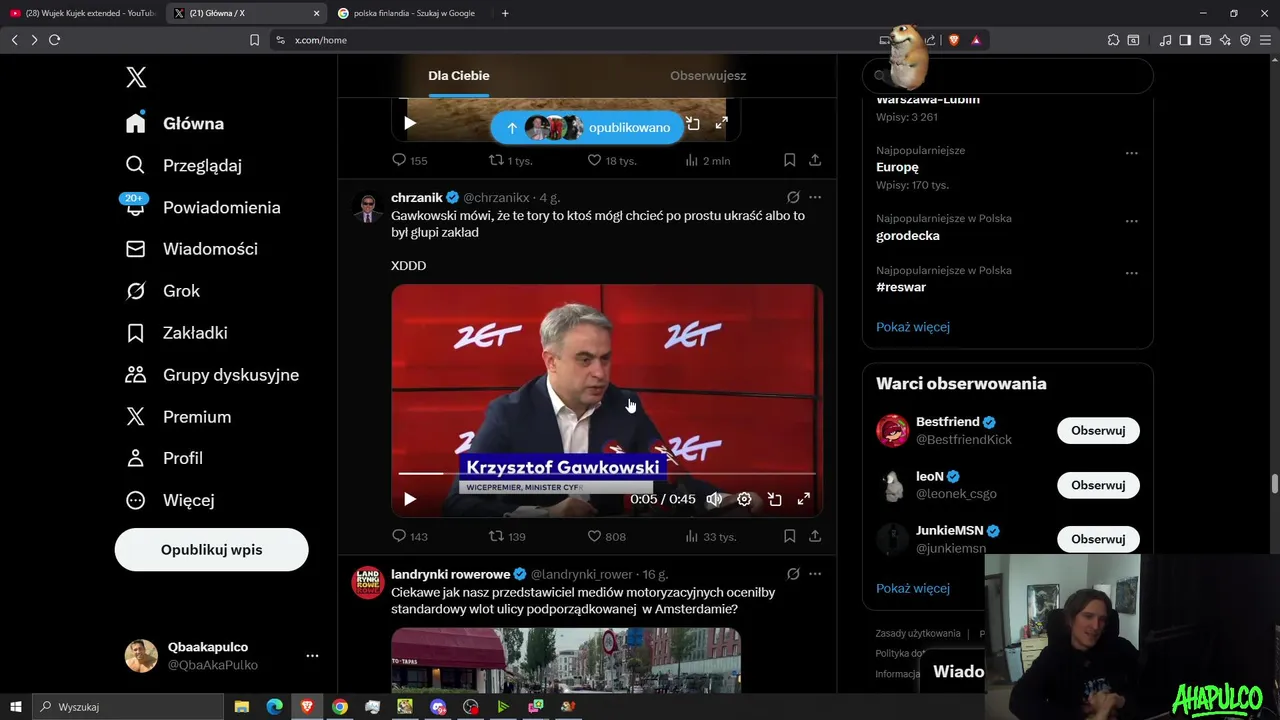Seek on Gawkowski video progress bar
The width and height of the screenshot is (1280, 720).
607,473
